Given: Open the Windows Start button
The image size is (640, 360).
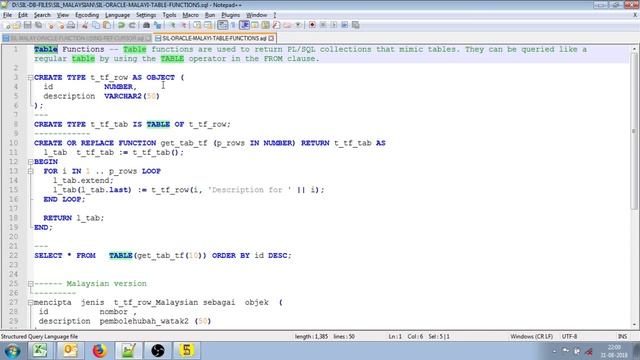Looking at the screenshot, I should click(x=12, y=351).
